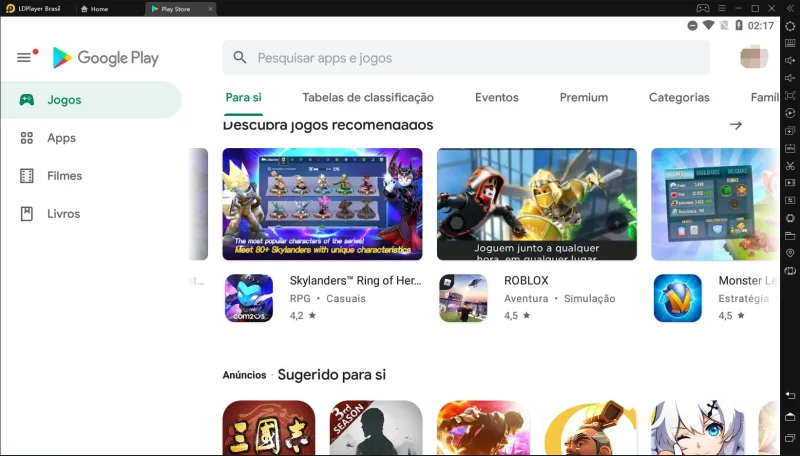This screenshot has width=800, height=456.
Task: Click the Android home button
Action: tap(790, 417)
